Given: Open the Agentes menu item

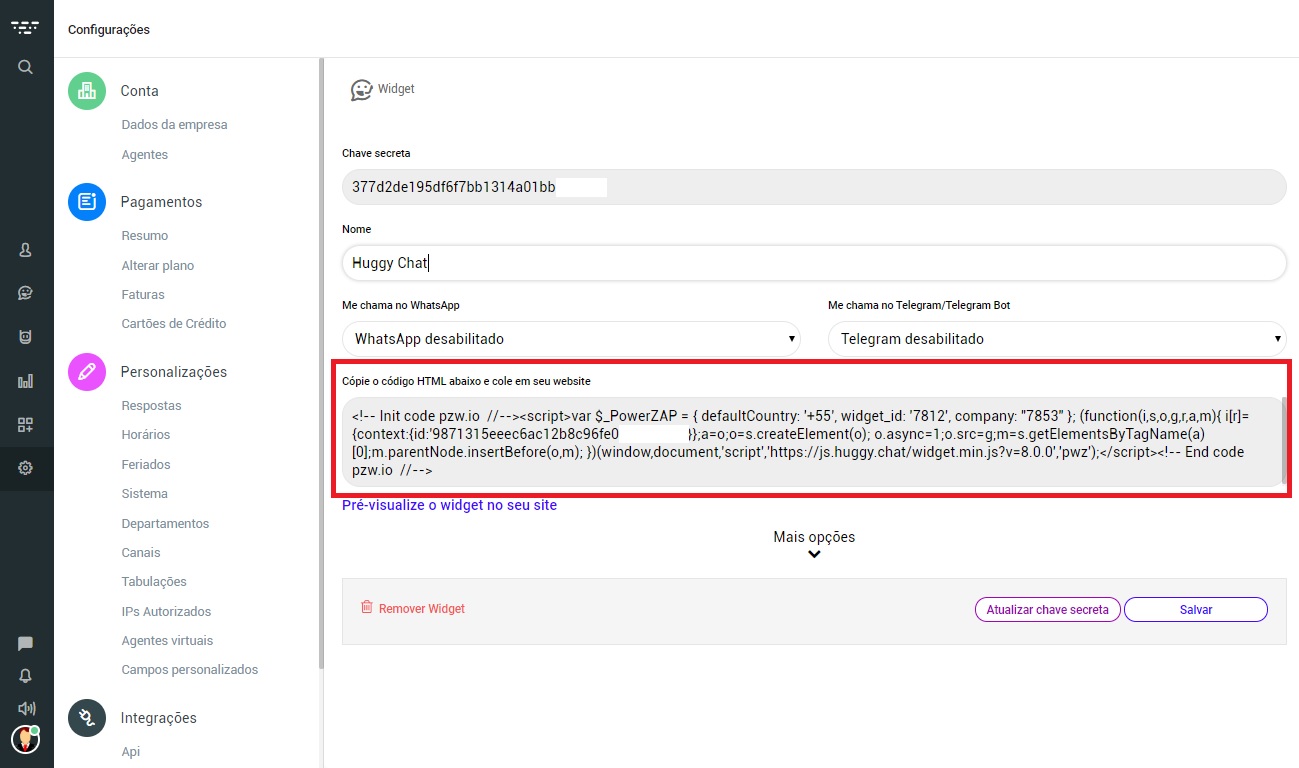Looking at the screenshot, I should pyautogui.click(x=144, y=155).
